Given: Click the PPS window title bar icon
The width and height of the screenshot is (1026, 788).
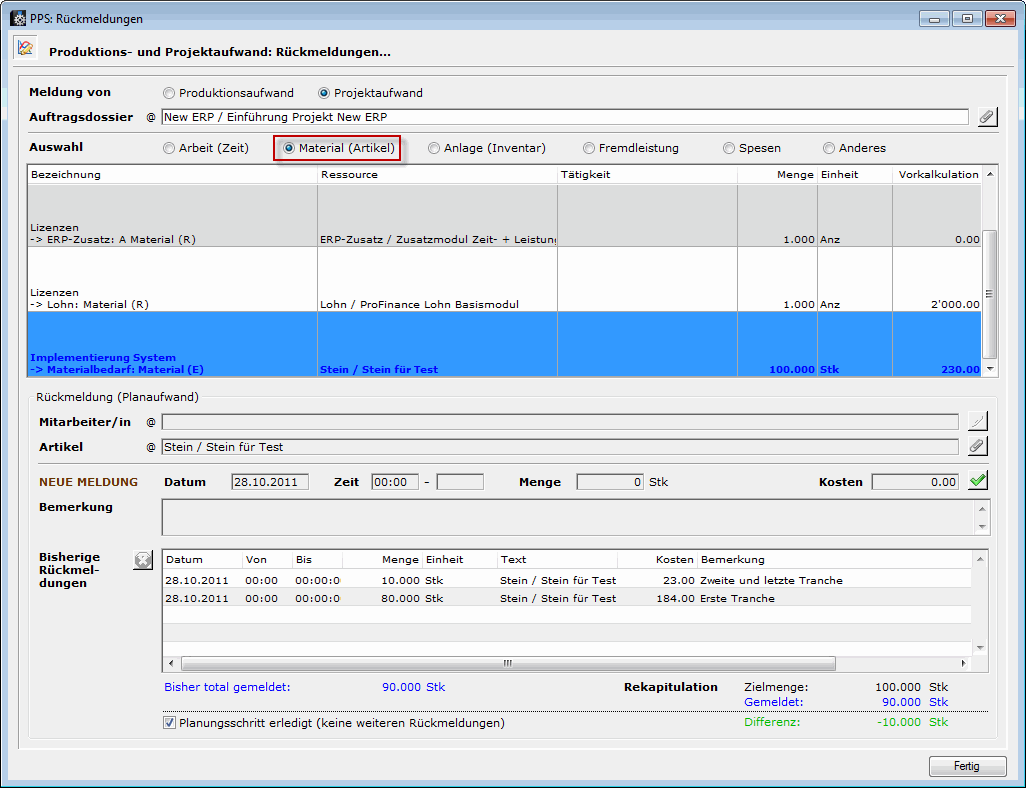Looking at the screenshot, I should [x=17, y=18].
